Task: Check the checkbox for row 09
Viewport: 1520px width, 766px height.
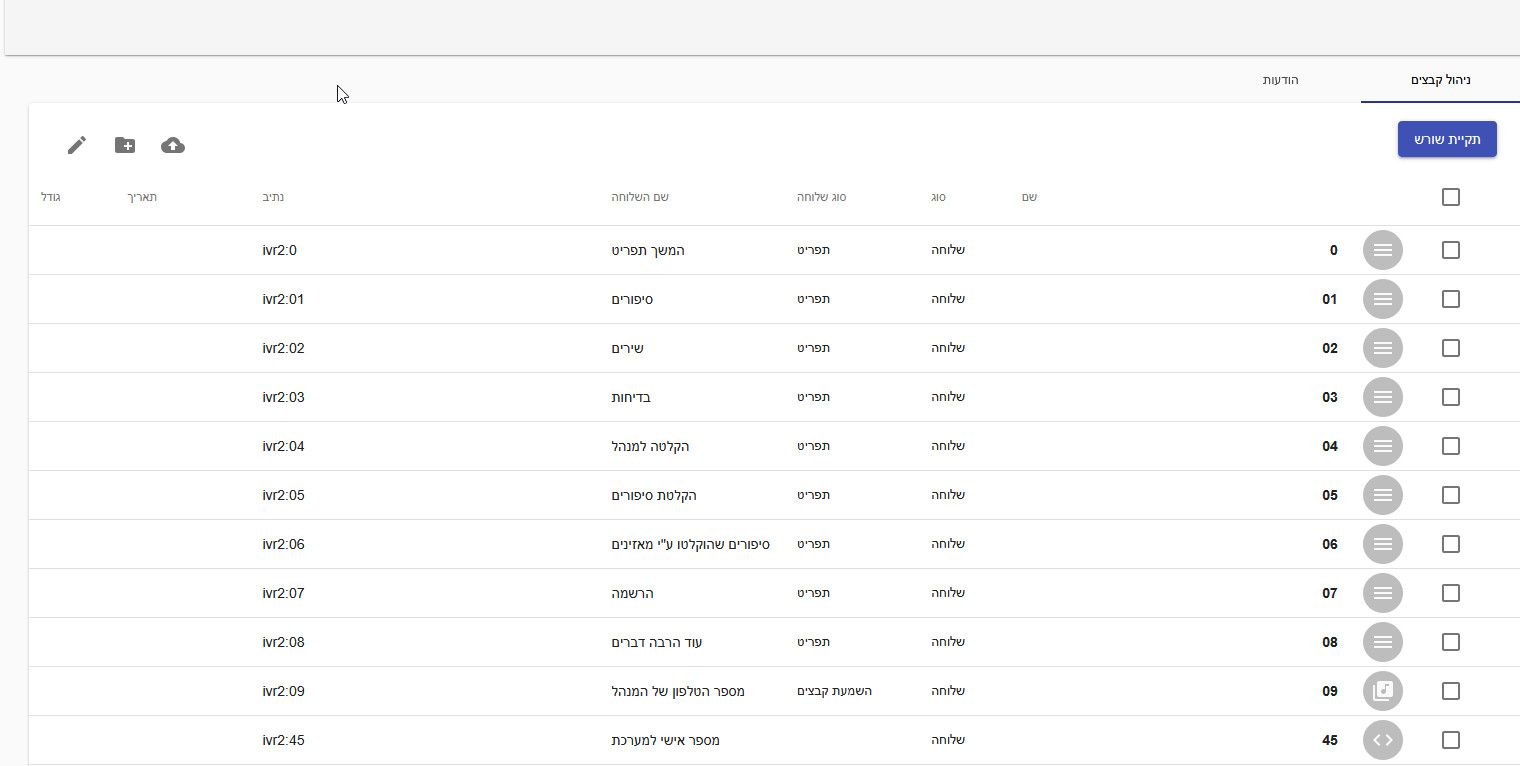Action: [1451, 691]
